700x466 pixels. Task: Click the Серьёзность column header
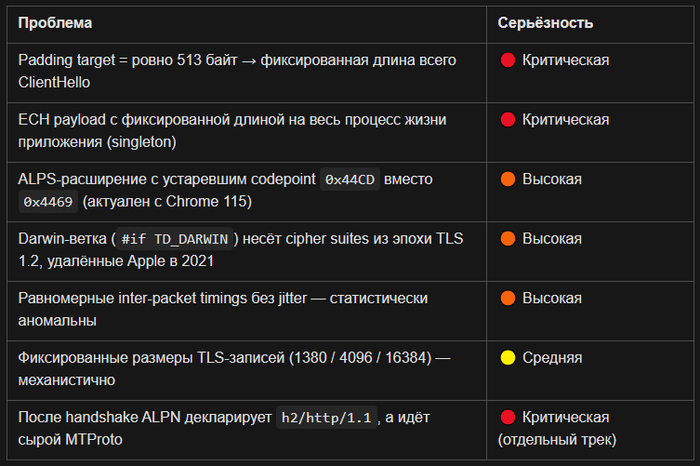[x=545, y=22]
